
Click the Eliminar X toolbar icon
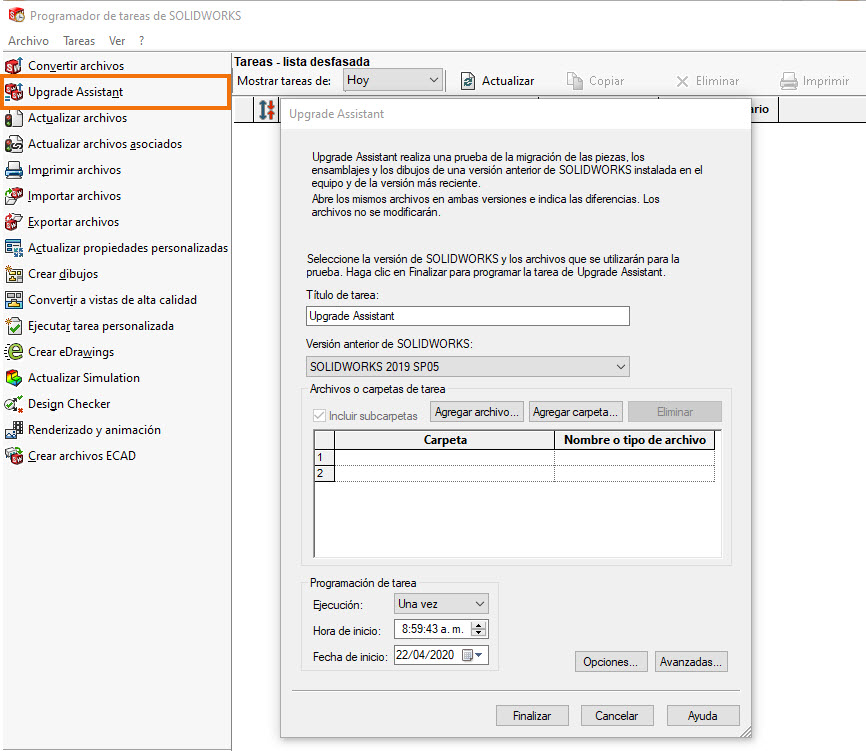coord(682,82)
